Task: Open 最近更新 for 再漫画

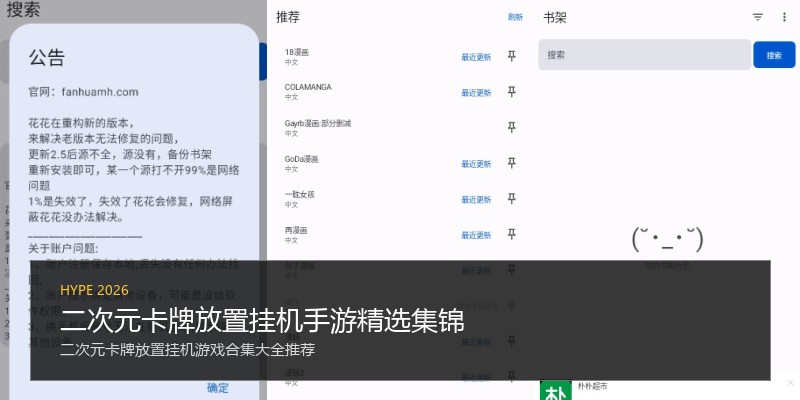Action: coord(476,235)
